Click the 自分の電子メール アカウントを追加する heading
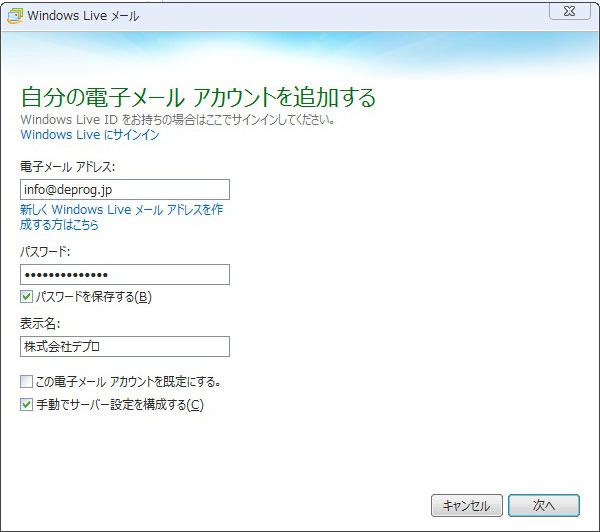This screenshot has width=600, height=532. 198,97
